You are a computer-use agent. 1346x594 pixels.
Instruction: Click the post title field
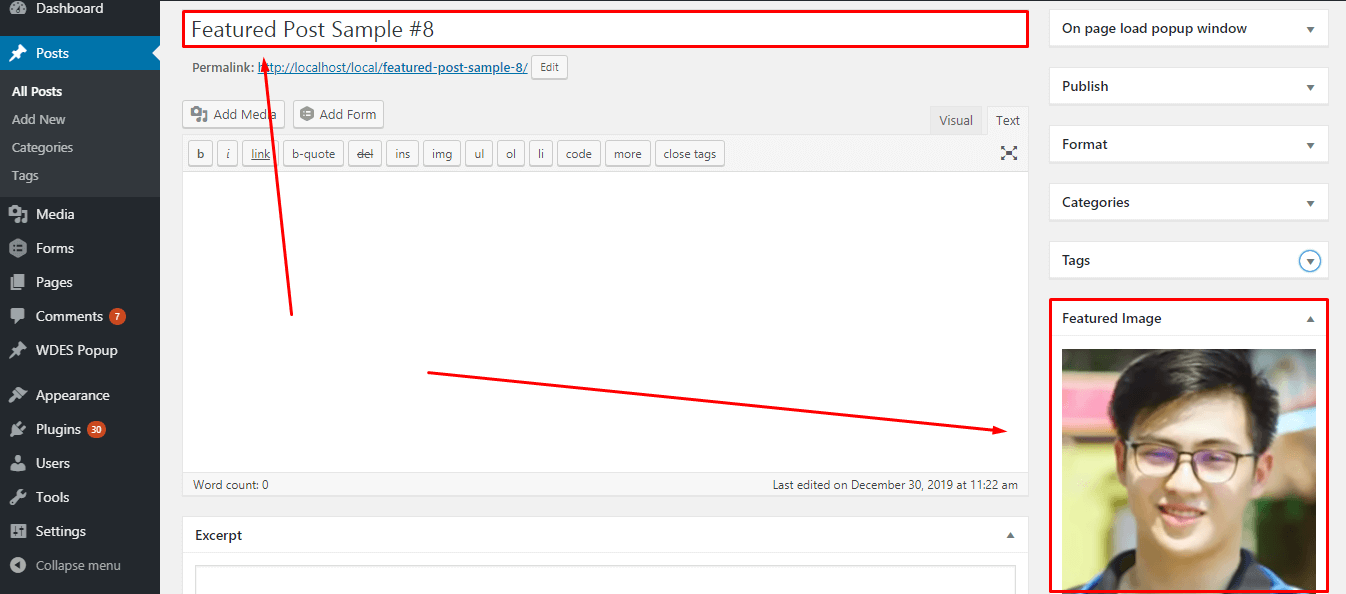605,29
